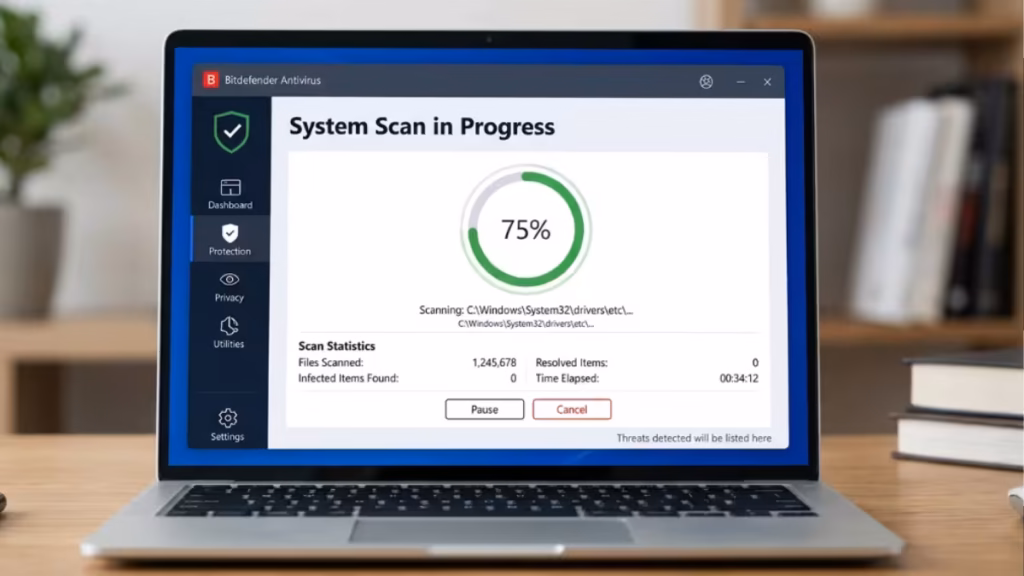This screenshot has width=1024, height=576.
Task: Open the Dashboard section in sidebar
Action: pos(230,194)
